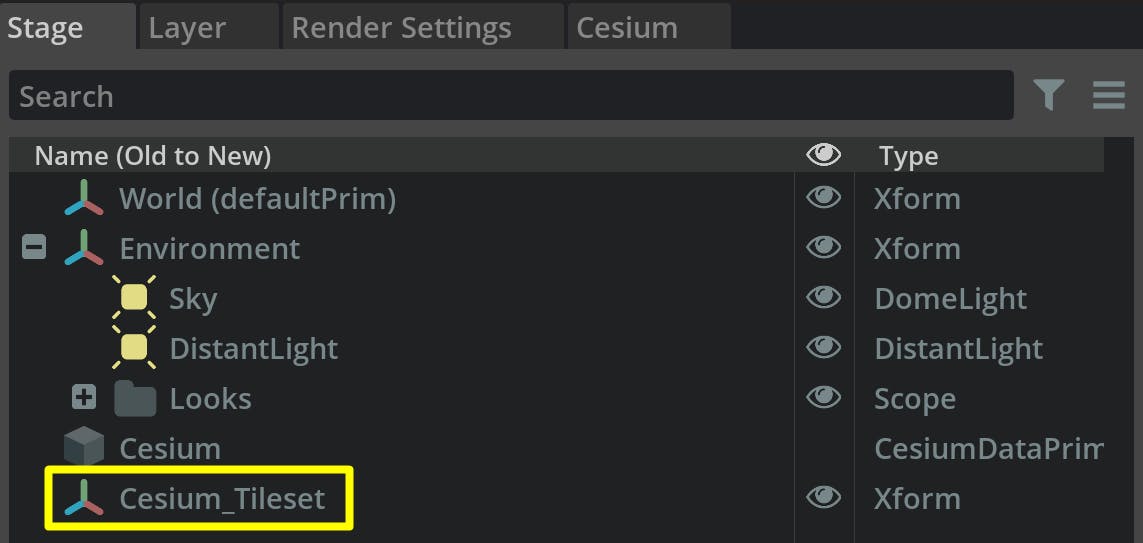The image size is (1143, 543).
Task: Switch to the Layer tab
Action: 187,28
